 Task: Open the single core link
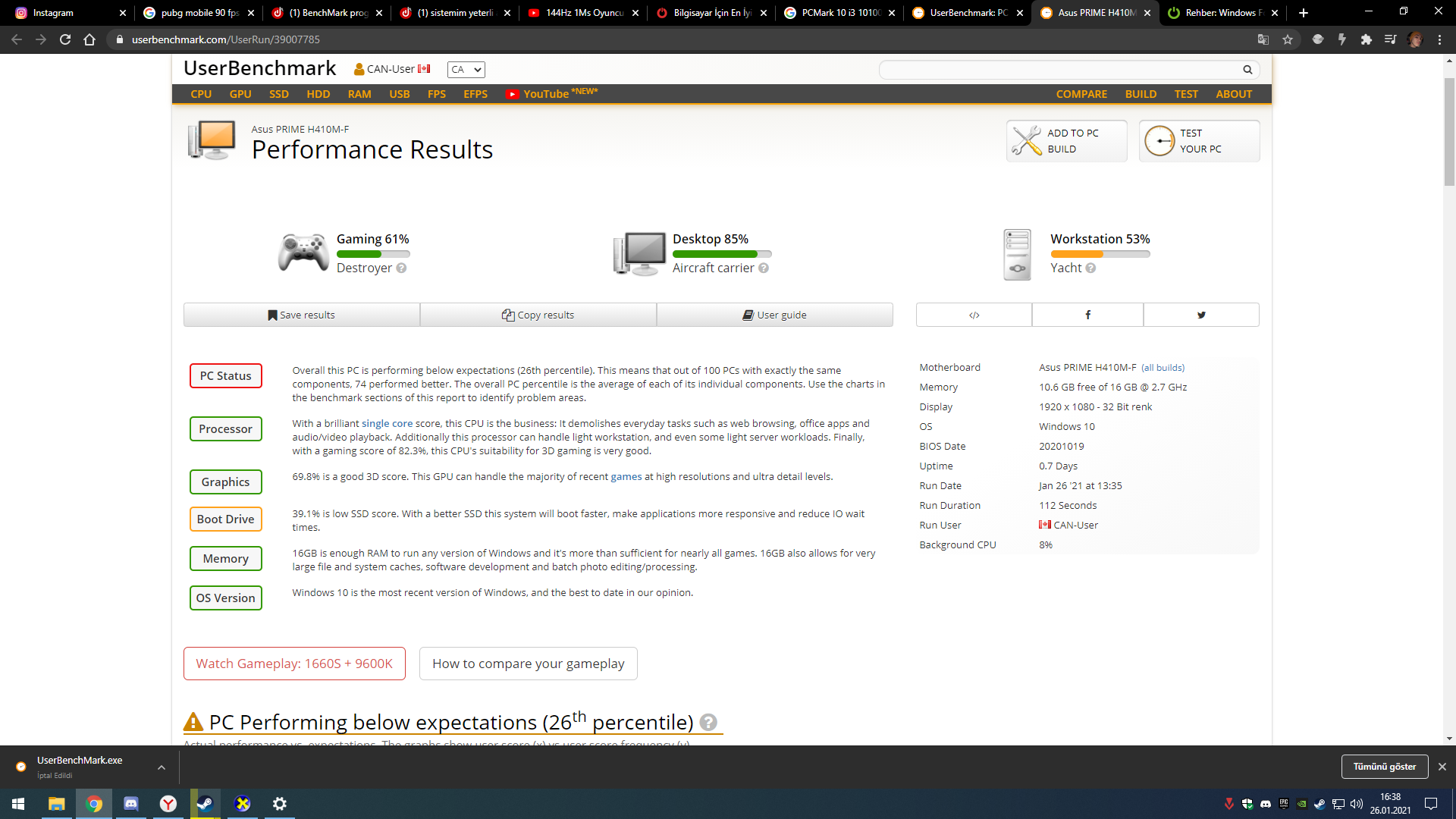click(x=387, y=424)
